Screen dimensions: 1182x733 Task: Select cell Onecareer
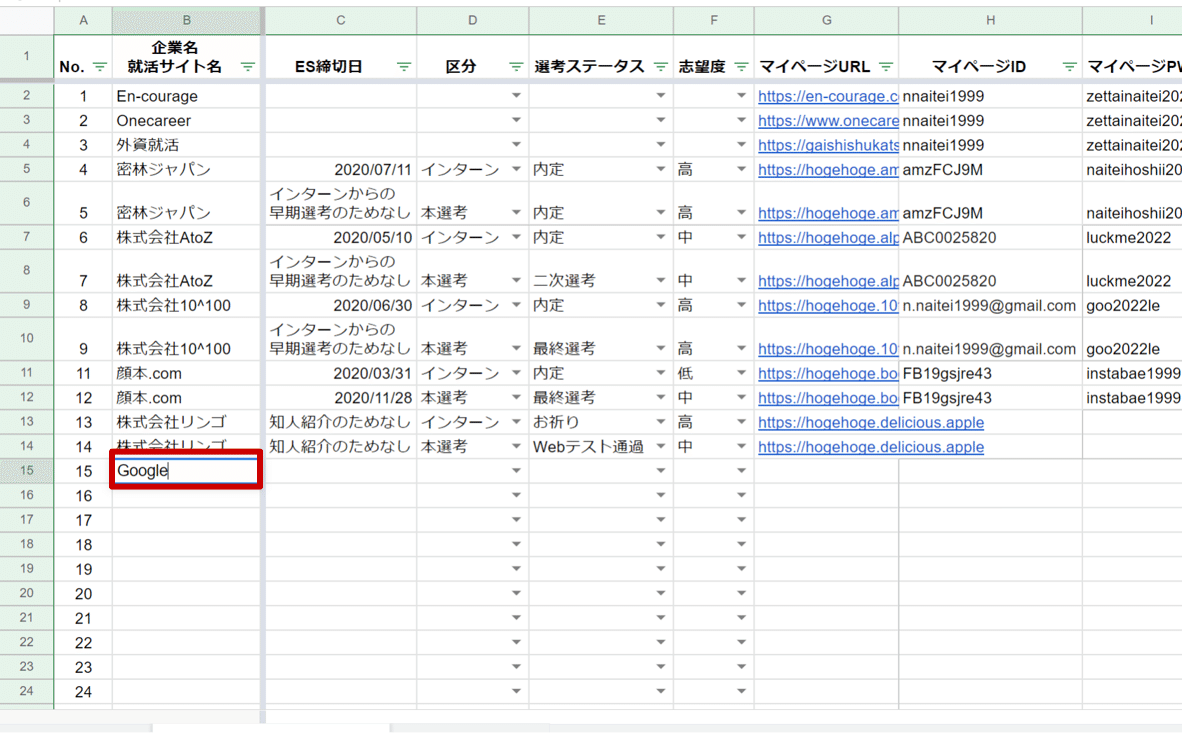pyautogui.click(x=186, y=121)
